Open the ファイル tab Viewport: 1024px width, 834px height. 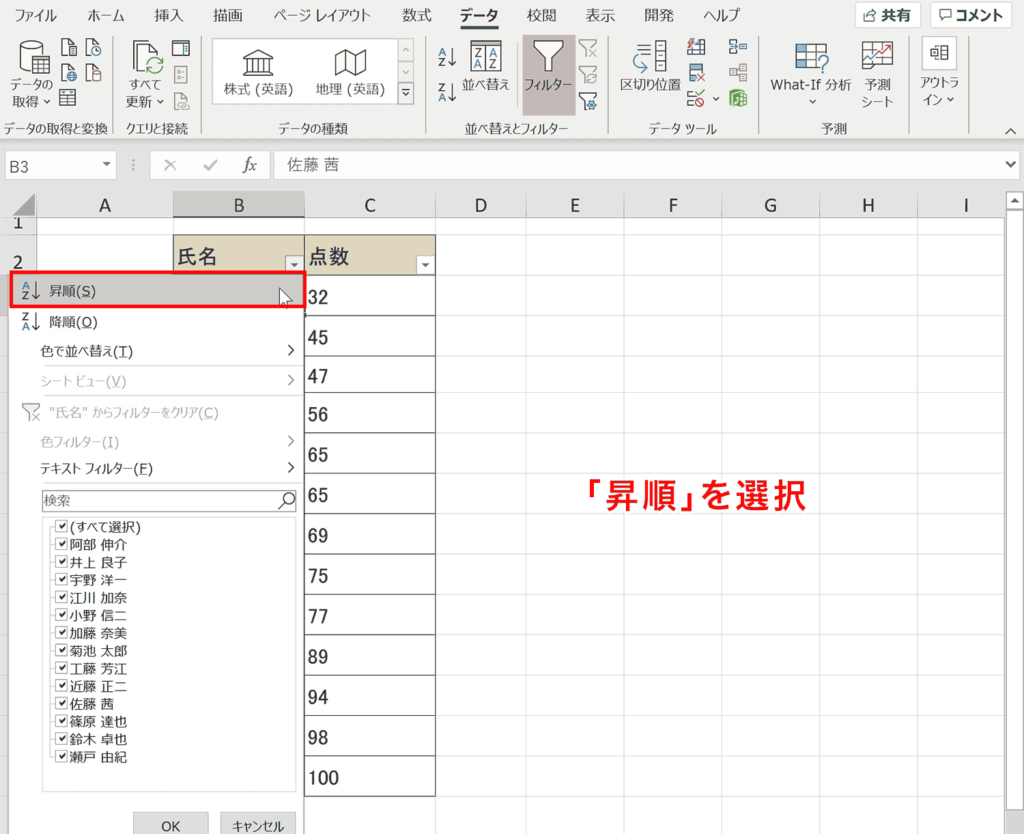[35, 15]
